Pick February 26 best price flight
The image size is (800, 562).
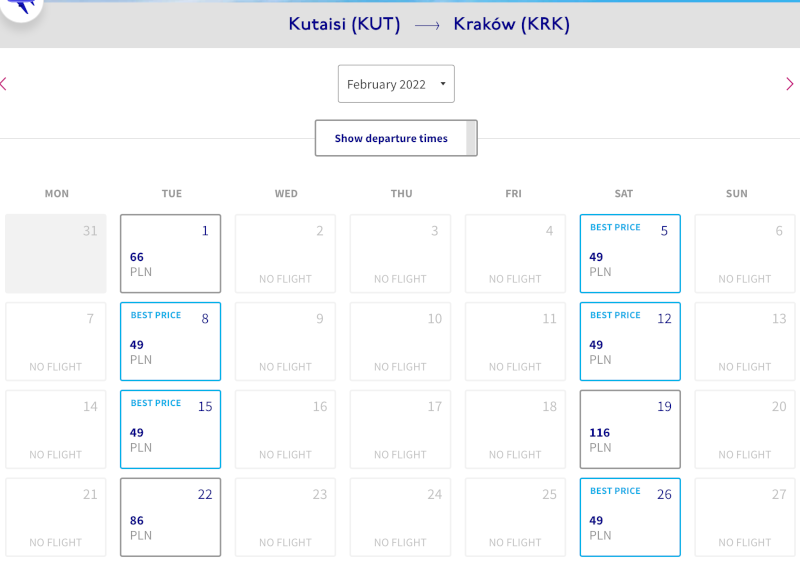pos(630,517)
